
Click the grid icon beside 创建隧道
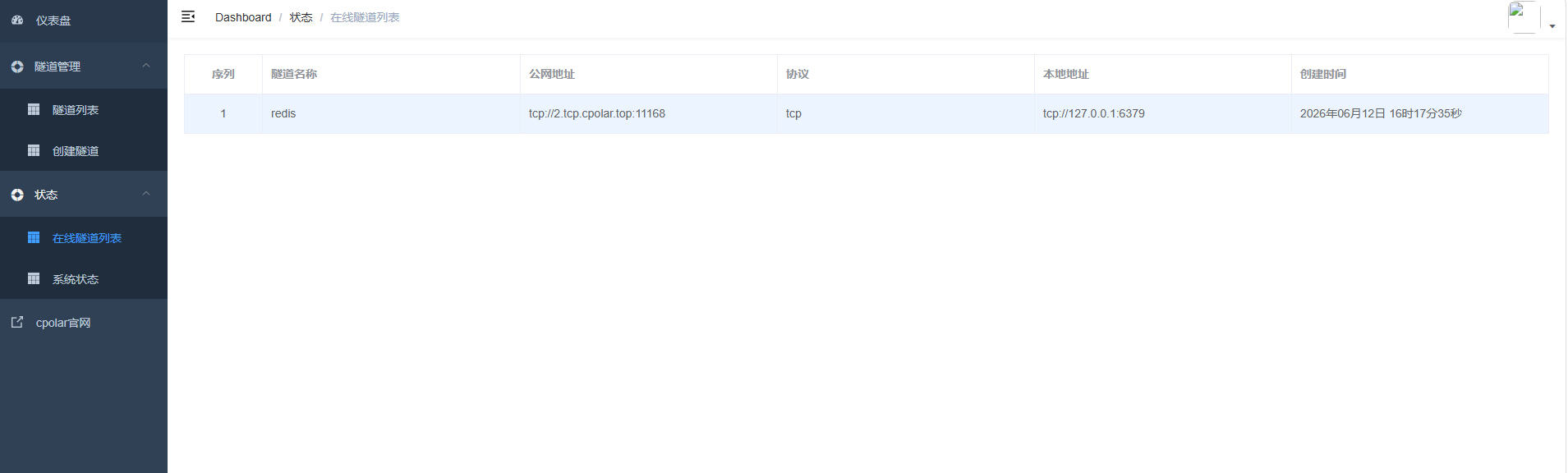tap(34, 150)
